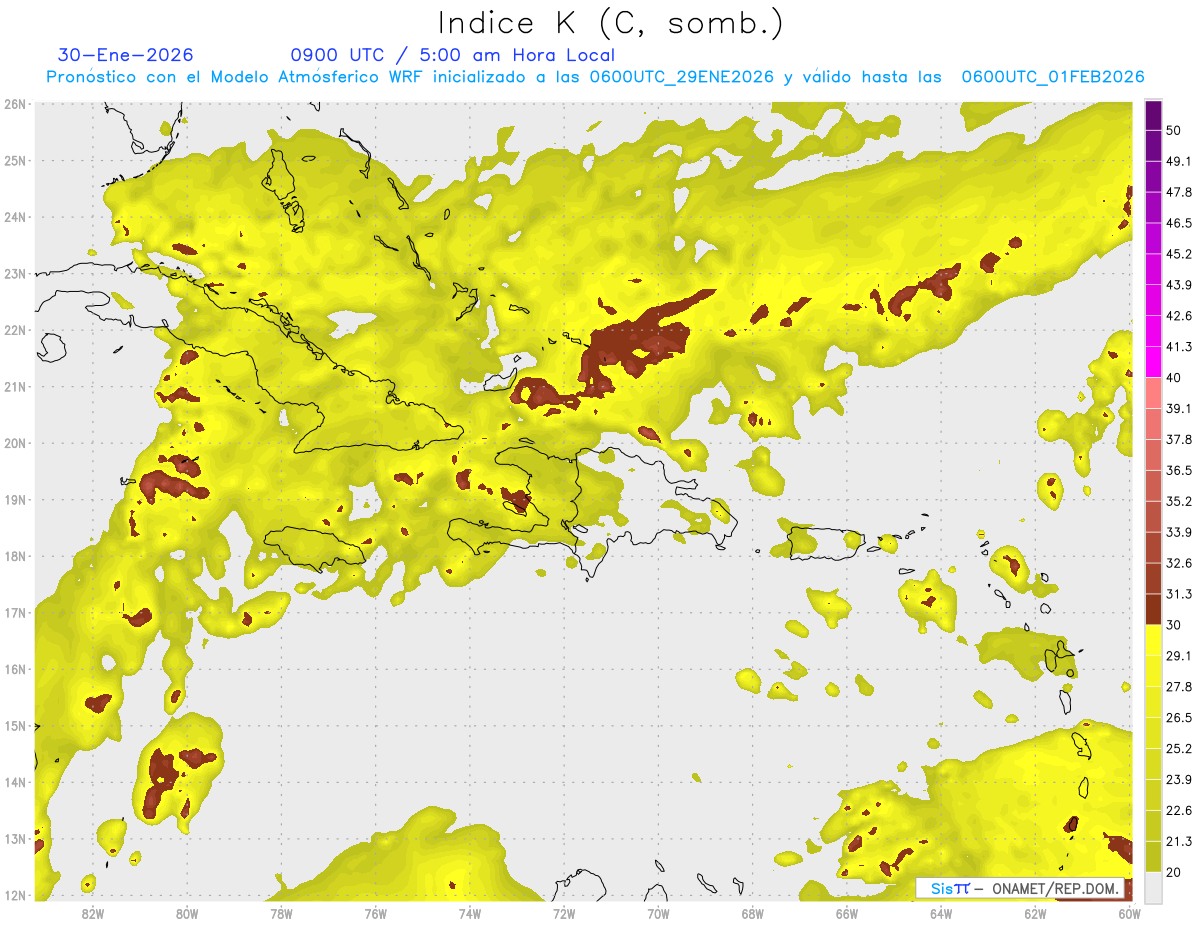The width and height of the screenshot is (1200, 927).
Task: Click the legend value "25.2"
Action: point(1178,749)
